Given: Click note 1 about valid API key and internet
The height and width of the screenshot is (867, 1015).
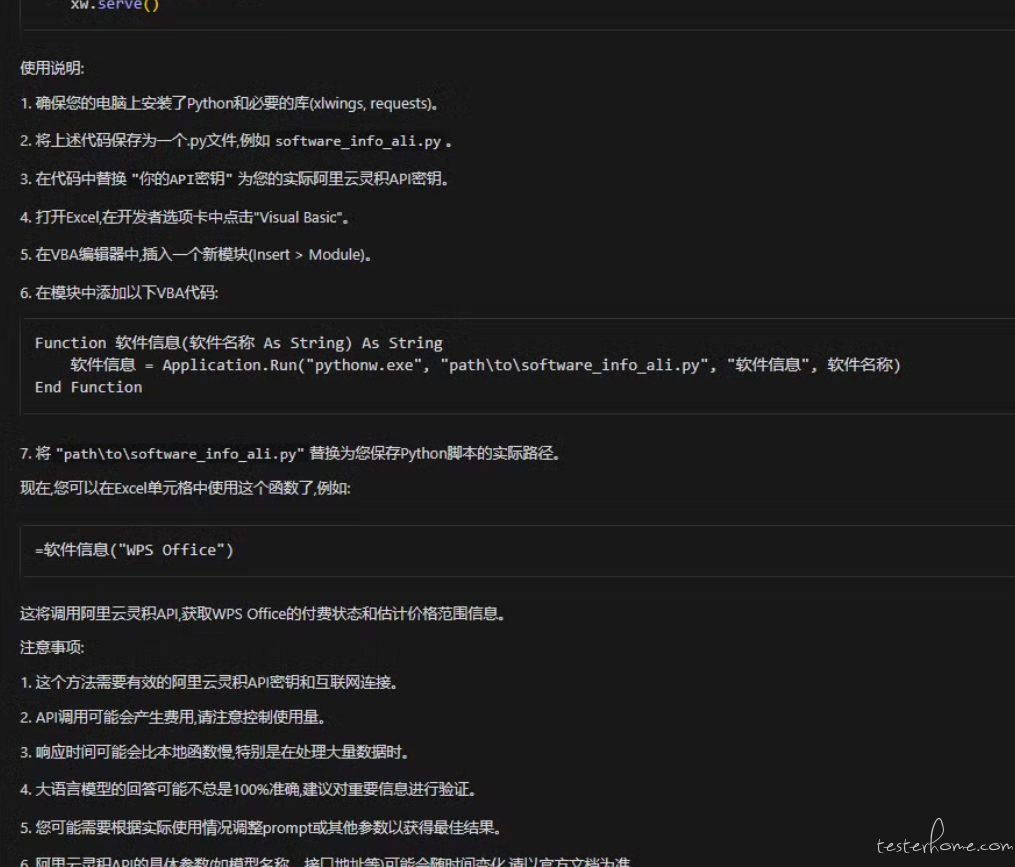Looking at the screenshot, I should click(208, 682).
